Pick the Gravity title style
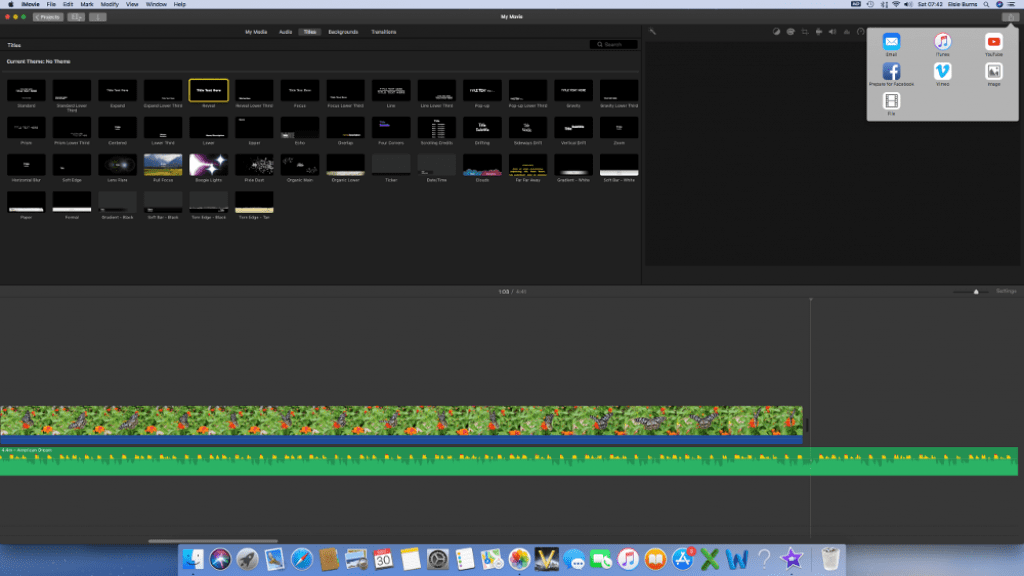1024x576 pixels. click(x=573, y=90)
